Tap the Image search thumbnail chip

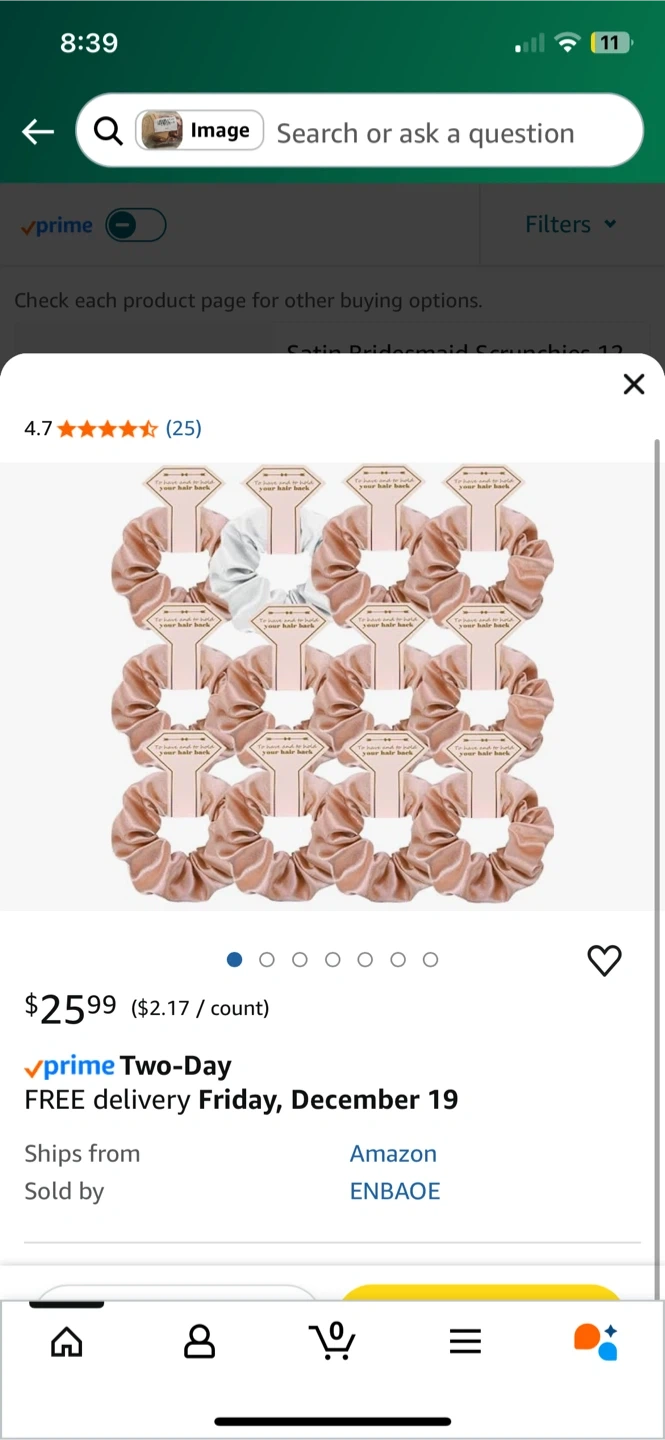pyautogui.click(x=200, y=131)
